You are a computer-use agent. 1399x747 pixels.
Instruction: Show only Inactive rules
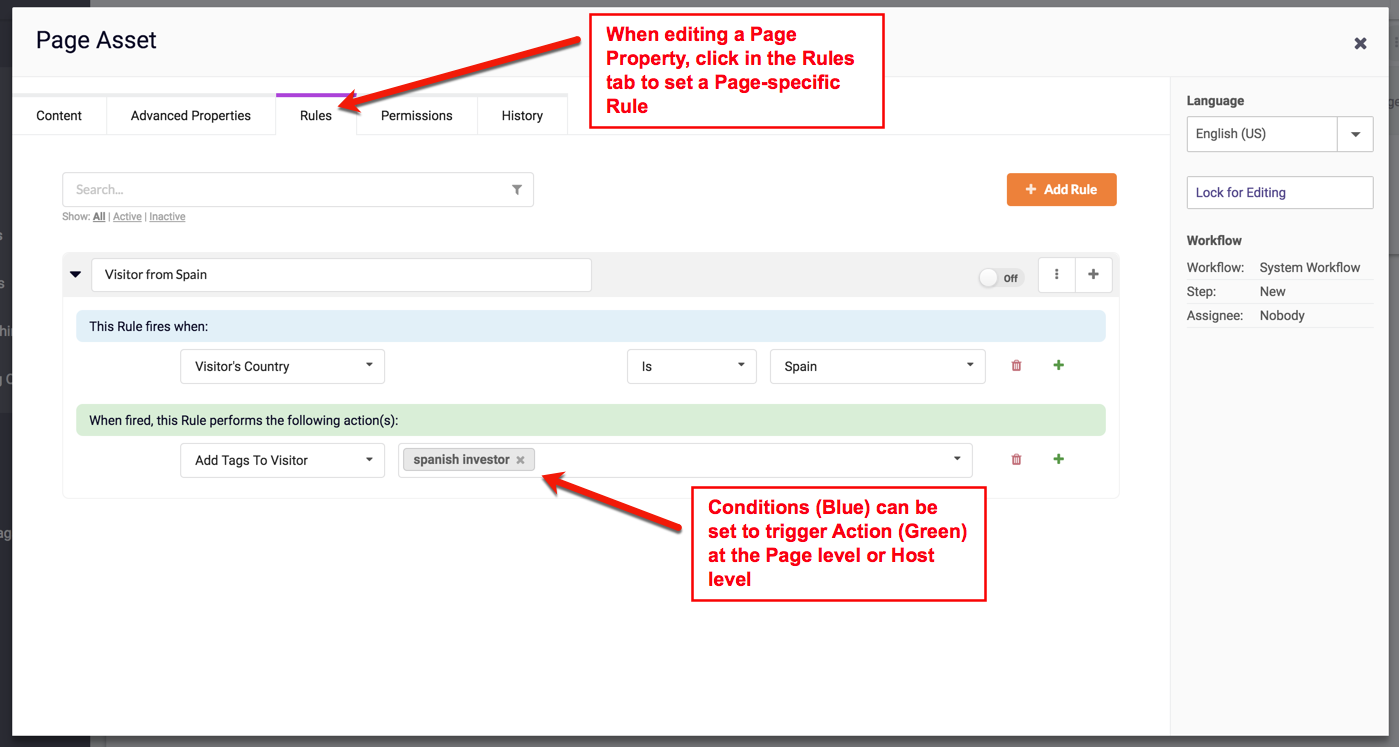coord(167,217)
